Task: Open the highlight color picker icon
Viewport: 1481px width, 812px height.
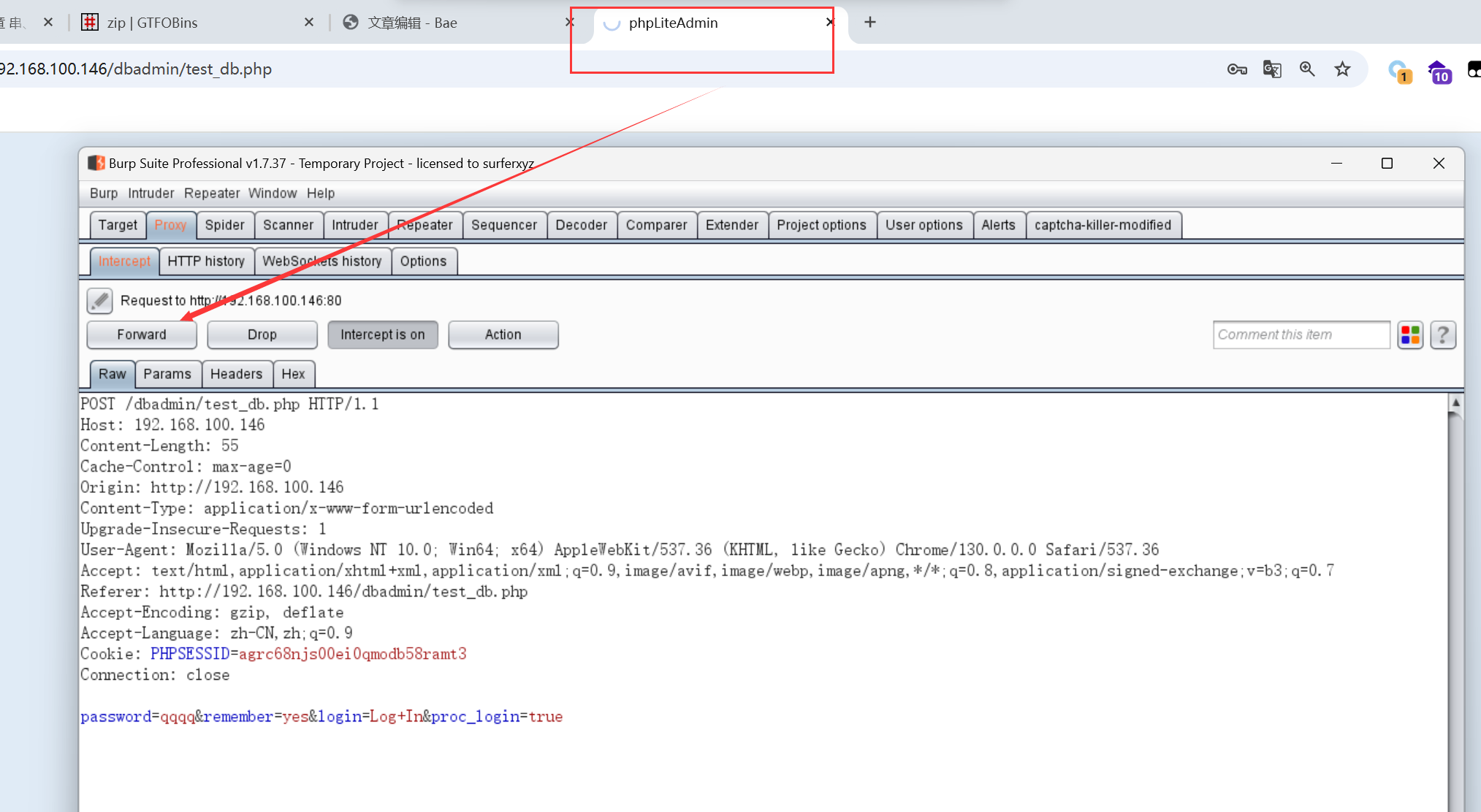Action: pyautogui.click(x=1410, y=334)
